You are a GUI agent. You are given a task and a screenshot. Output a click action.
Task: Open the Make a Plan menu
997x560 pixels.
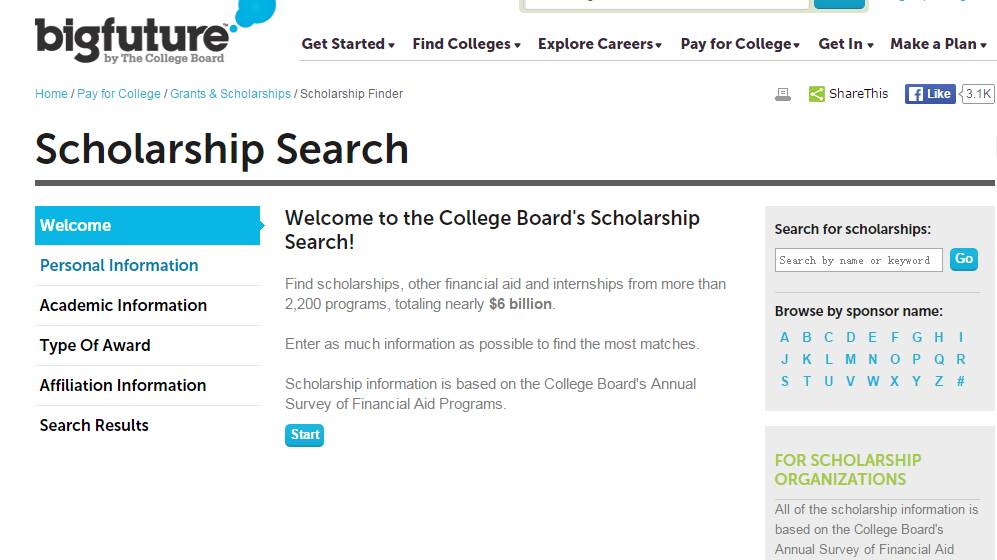[x=938, y=44]
